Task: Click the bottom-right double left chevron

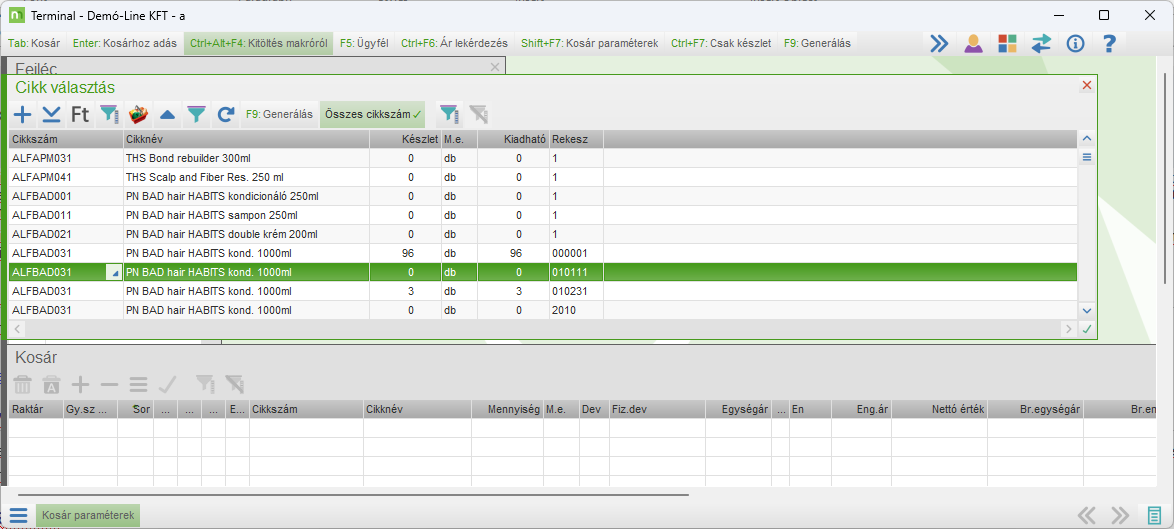Action: 1086,516
